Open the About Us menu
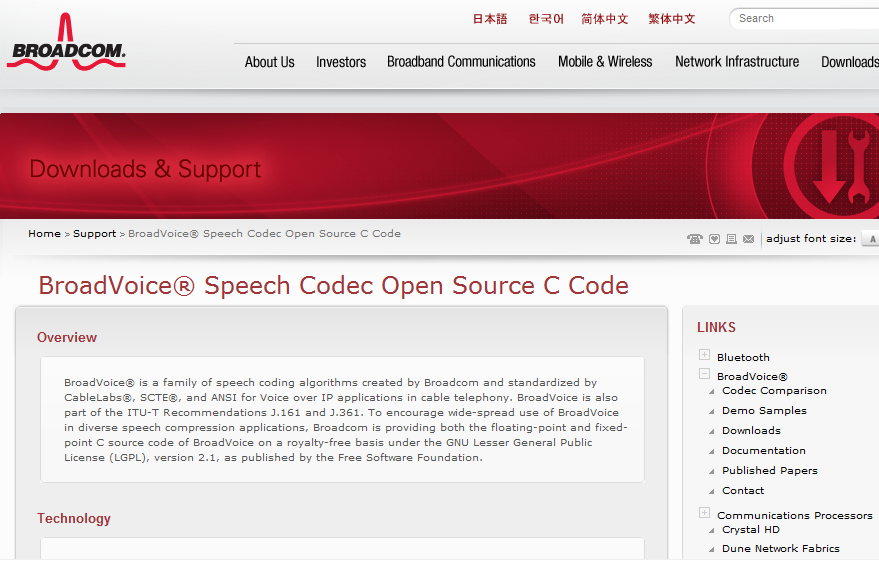 [x=270, y=62]
